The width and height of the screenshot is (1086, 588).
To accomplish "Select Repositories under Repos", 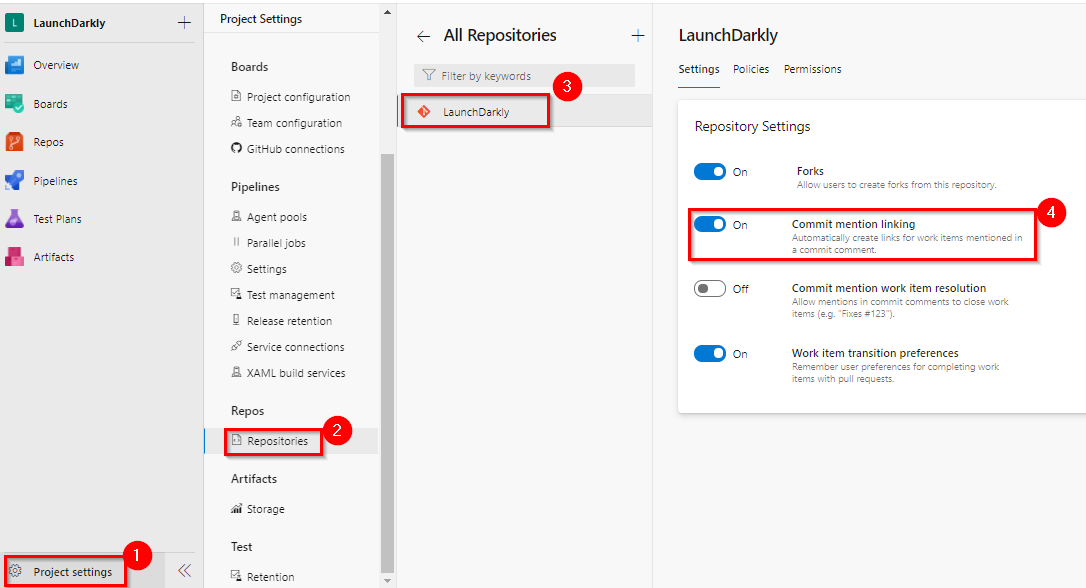I will (278, 441).
